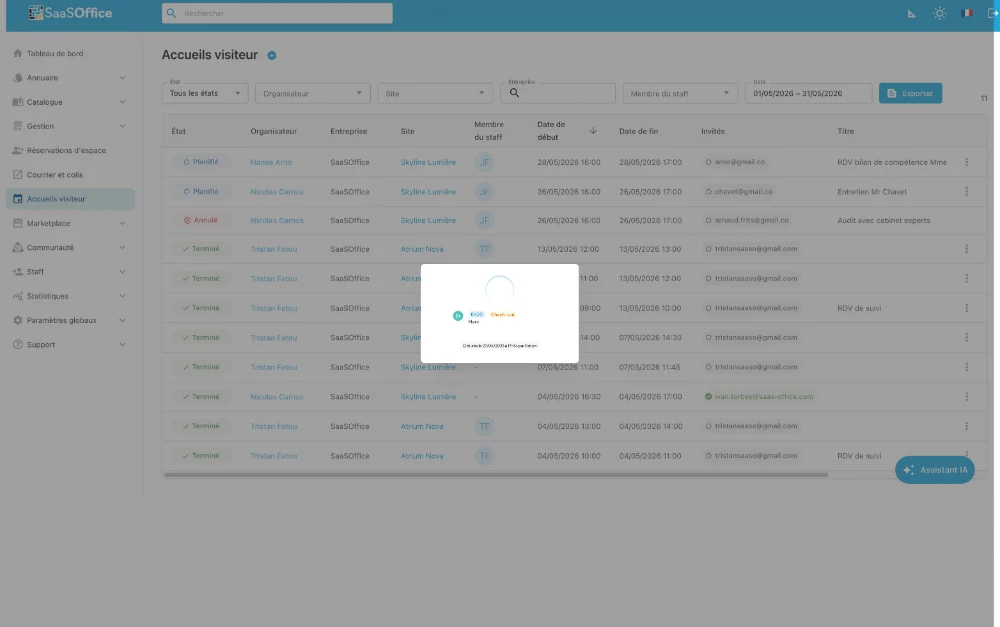Open row menu for Entretien Mr Chavet

tap(966, 191)
